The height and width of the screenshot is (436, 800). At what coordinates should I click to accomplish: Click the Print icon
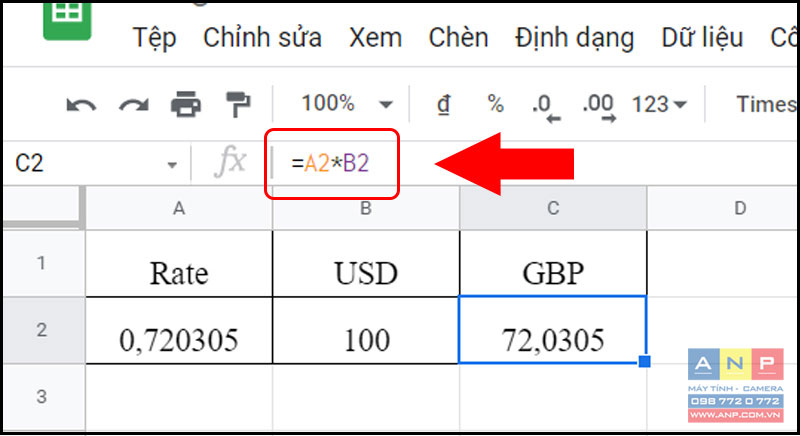click(186, 105)
